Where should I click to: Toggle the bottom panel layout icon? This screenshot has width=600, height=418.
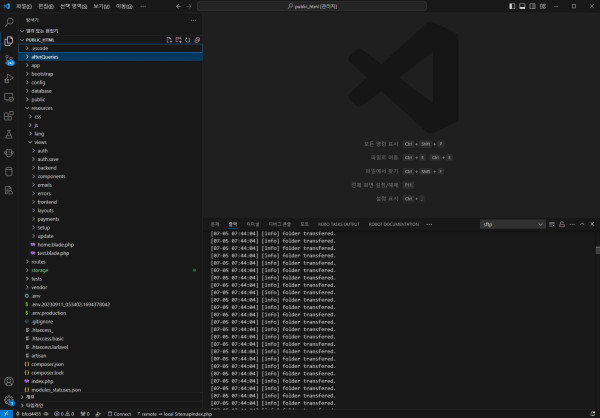tap(522, 6)
